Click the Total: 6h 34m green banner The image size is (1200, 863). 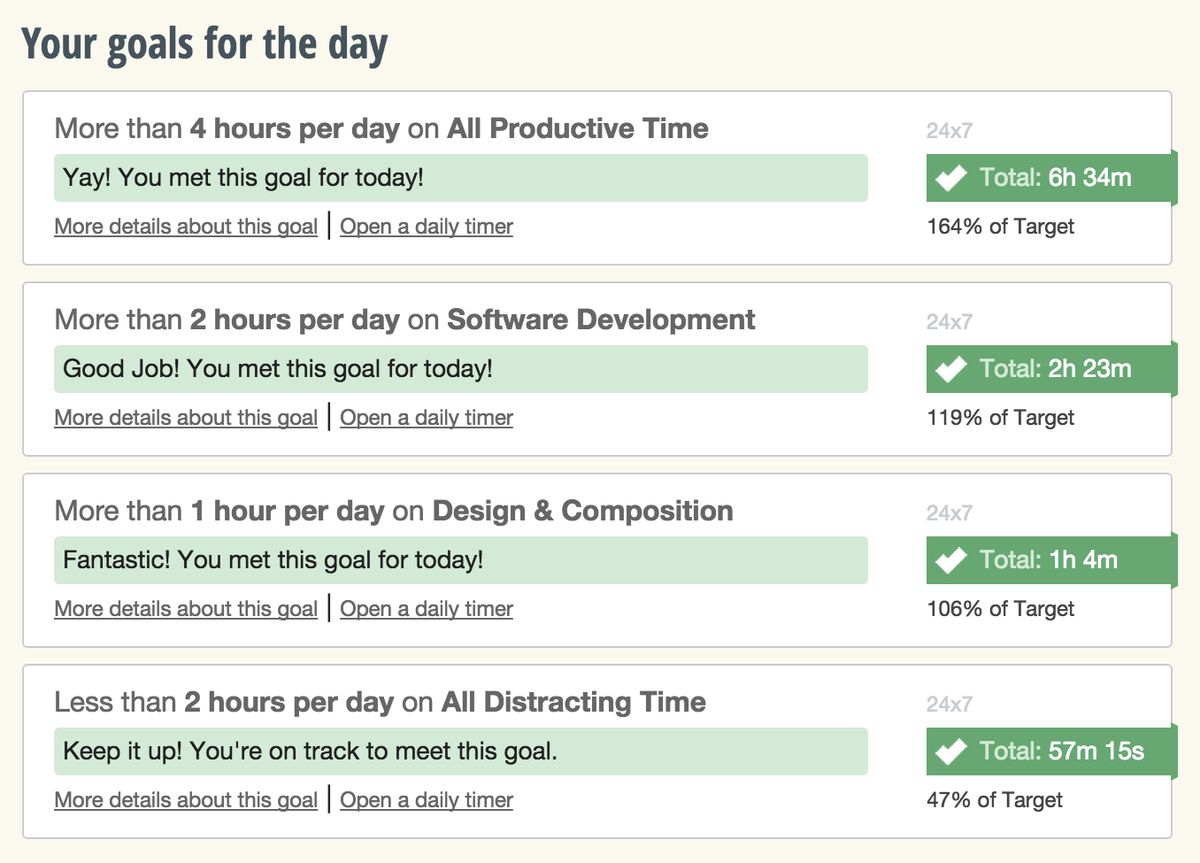1055,178
